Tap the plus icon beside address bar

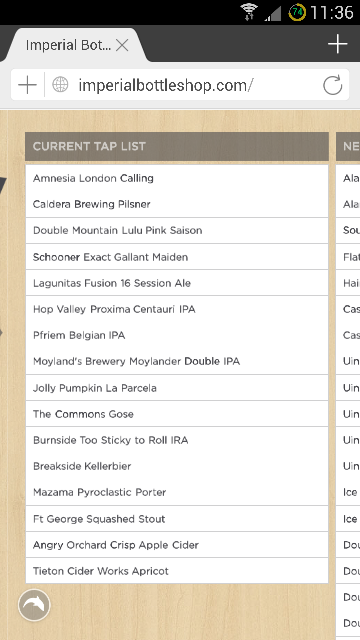(27, 85)
